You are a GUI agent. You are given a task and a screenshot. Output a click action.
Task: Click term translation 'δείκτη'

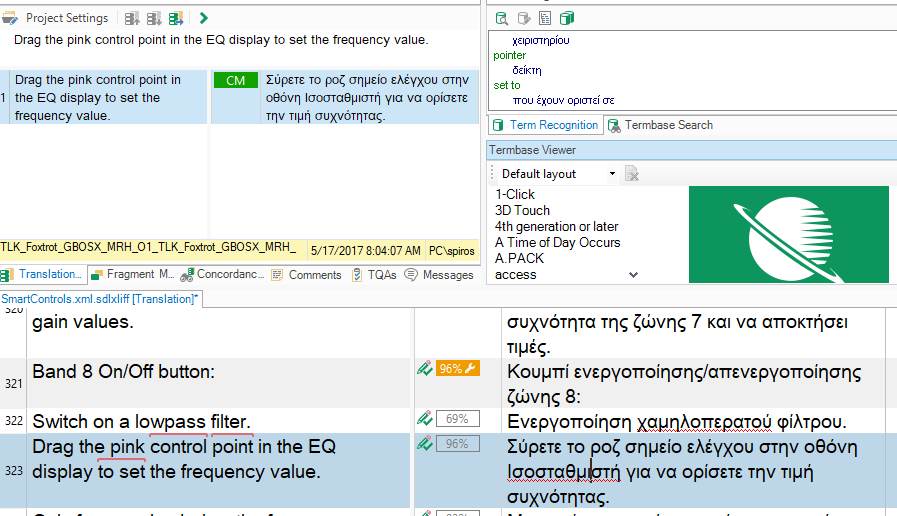(527, 70)
